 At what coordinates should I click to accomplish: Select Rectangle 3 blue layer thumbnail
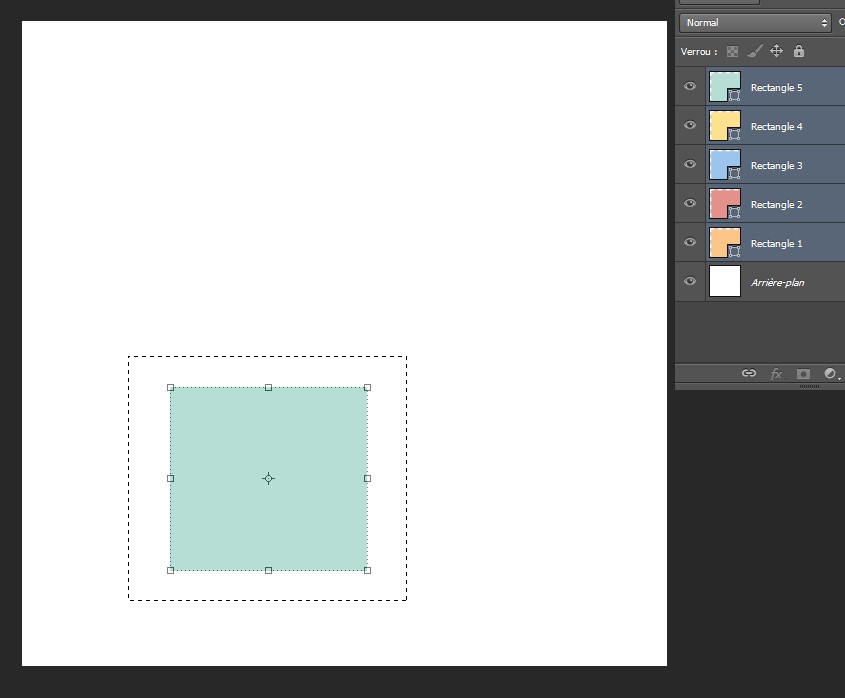(x=725, y=165)
